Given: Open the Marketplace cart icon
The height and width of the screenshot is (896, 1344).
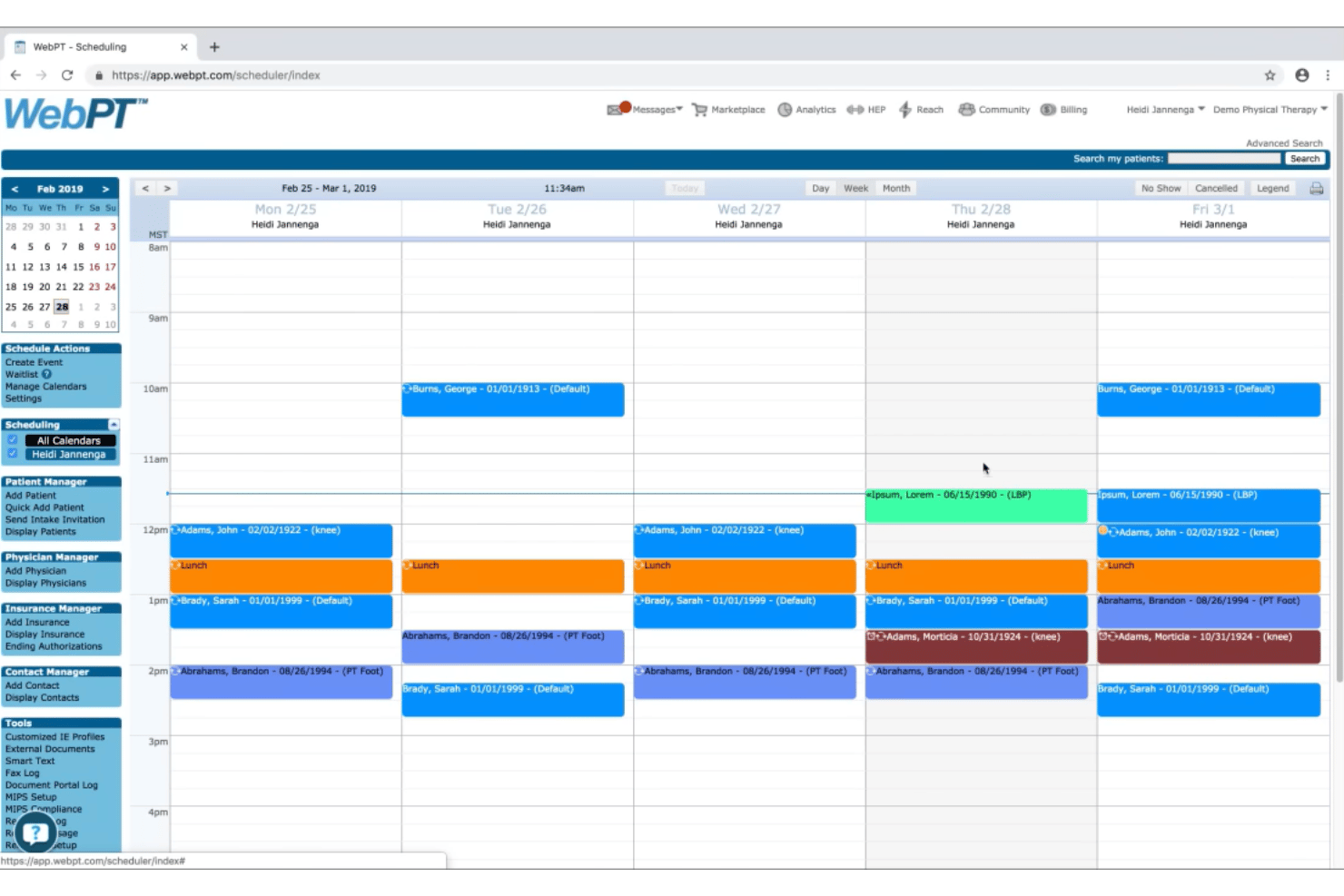Looking at the screenshot, I should [699, 109].
